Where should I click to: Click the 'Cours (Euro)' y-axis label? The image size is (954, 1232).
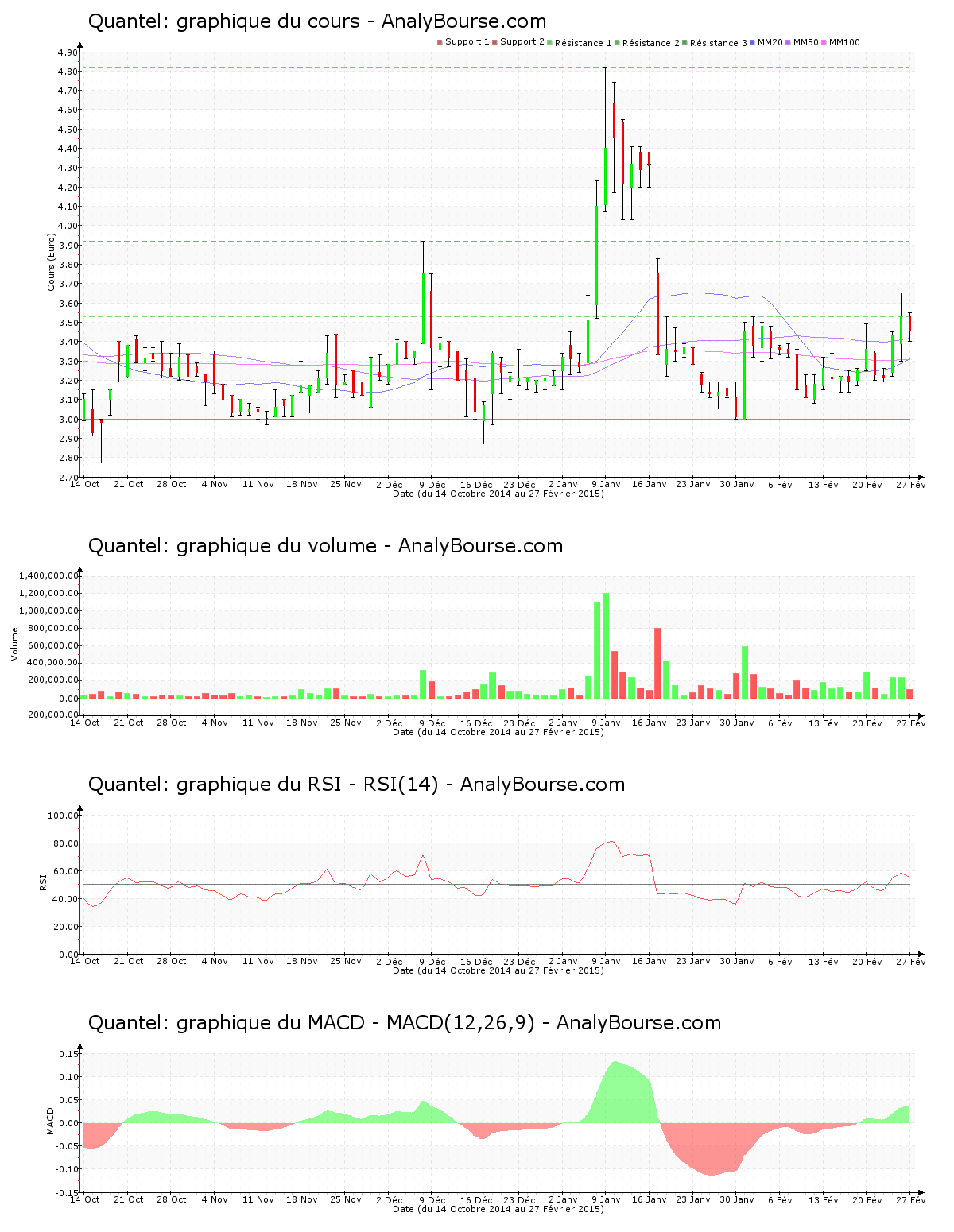(x=52, y=262)
